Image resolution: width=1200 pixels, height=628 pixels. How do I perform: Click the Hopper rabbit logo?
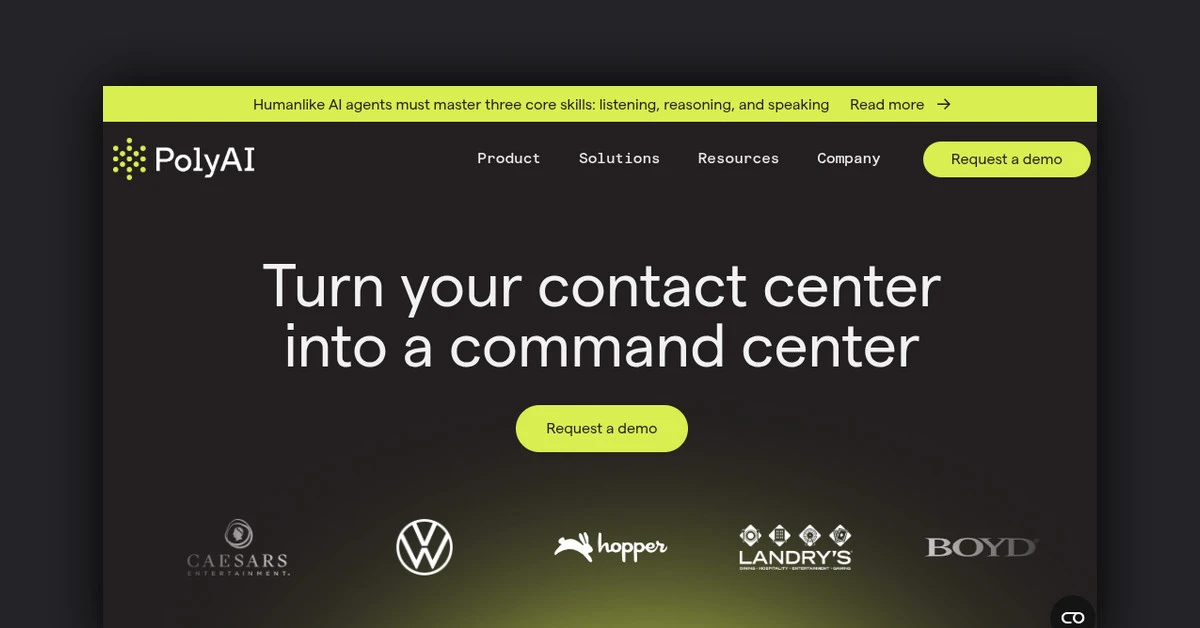coord(610,546)
